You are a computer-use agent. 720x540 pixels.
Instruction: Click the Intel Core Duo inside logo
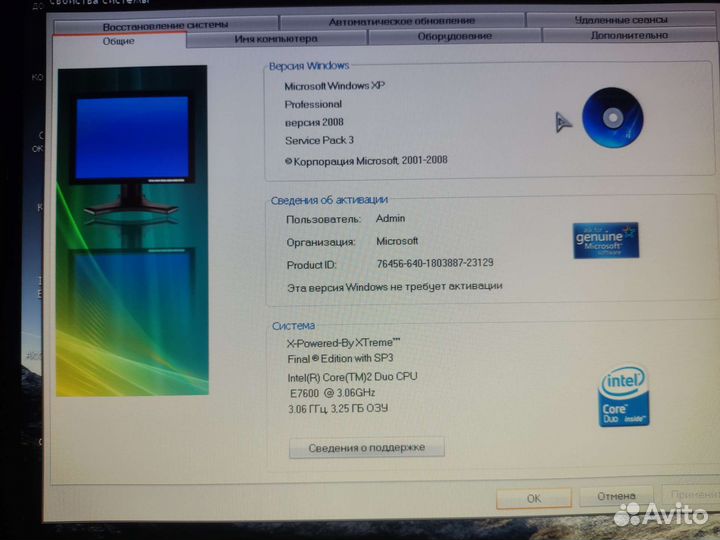pyautogui.click(x=624, y=396)
